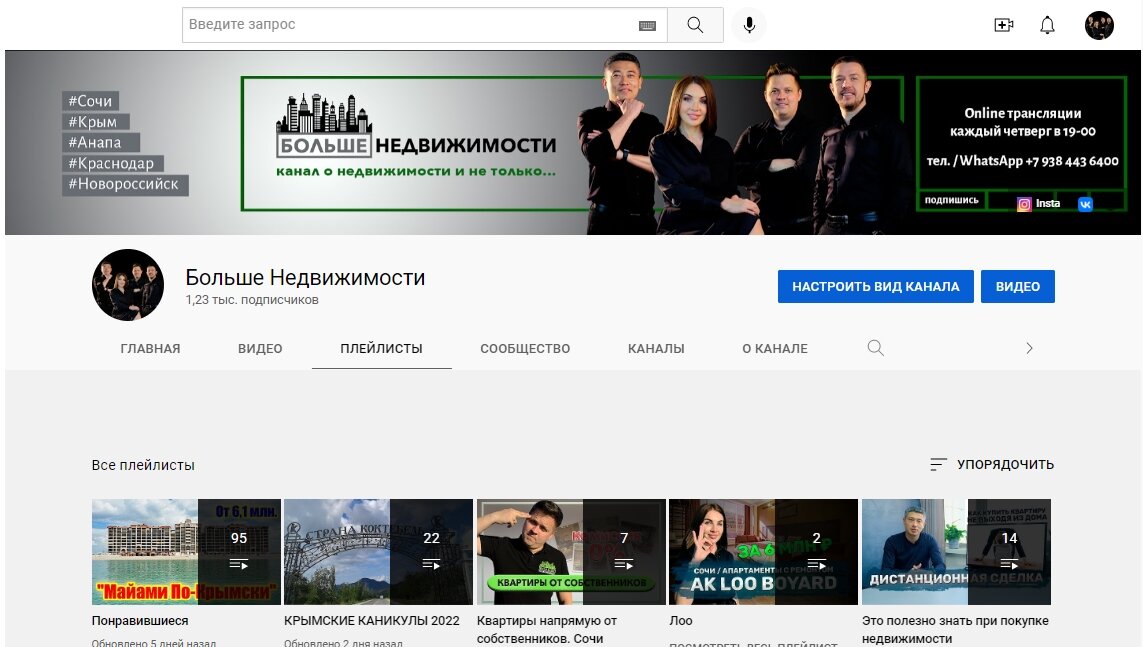Open the Instagram link on banner
The height and width of the screenshot is (647, 1143).
pos(1039,204)
